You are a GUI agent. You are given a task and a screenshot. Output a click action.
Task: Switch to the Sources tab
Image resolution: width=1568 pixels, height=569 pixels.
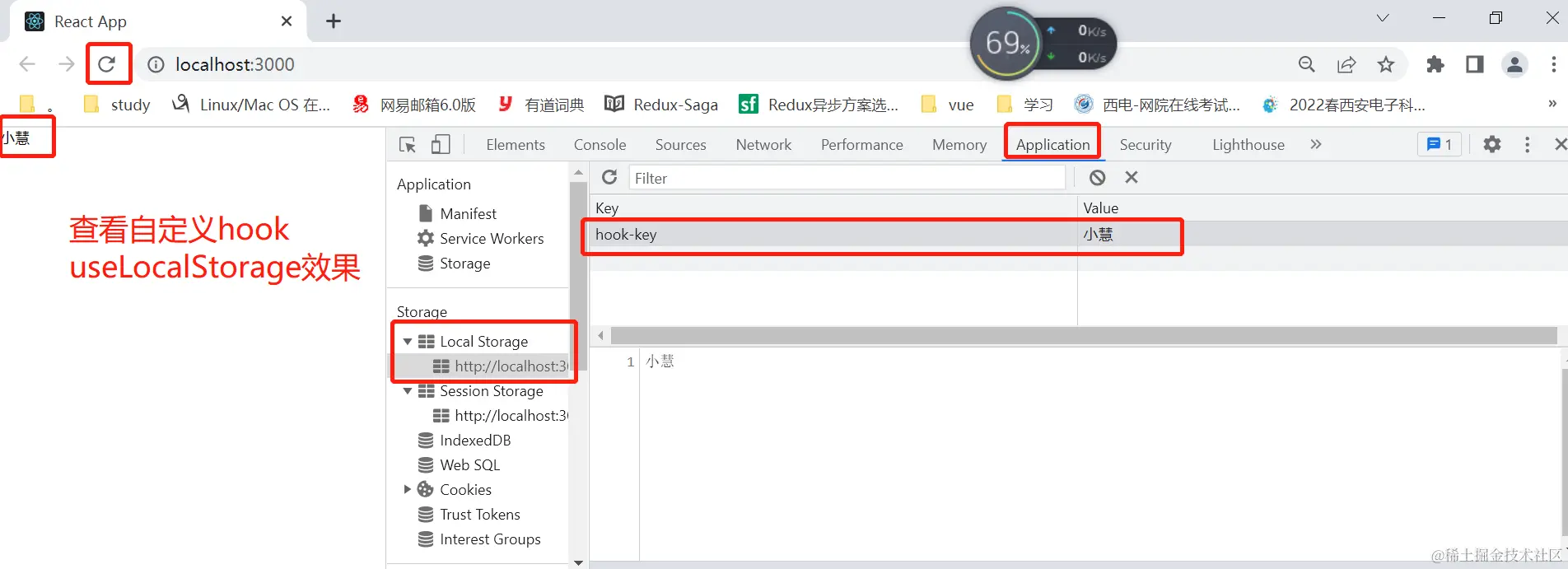pos(681,145)
